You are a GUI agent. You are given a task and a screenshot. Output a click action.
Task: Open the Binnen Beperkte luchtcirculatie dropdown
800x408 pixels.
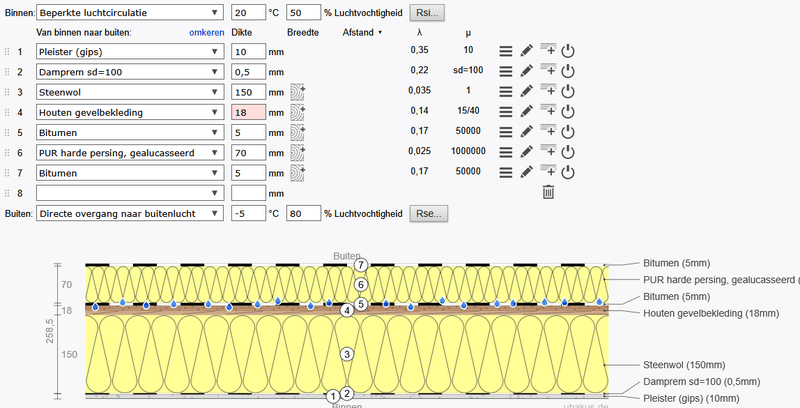pos(130,13)
